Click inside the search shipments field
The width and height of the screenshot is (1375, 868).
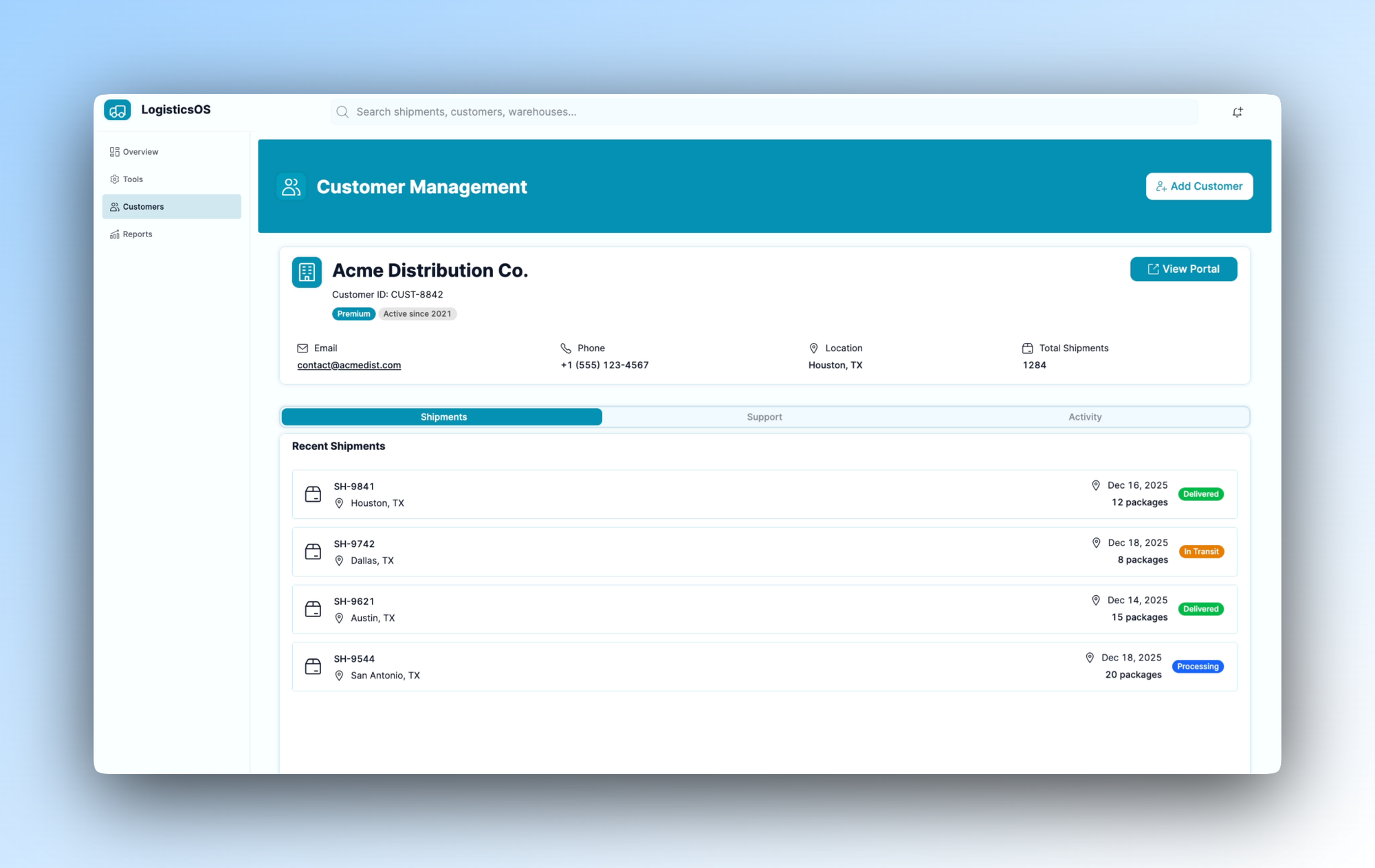click(687, 111)
